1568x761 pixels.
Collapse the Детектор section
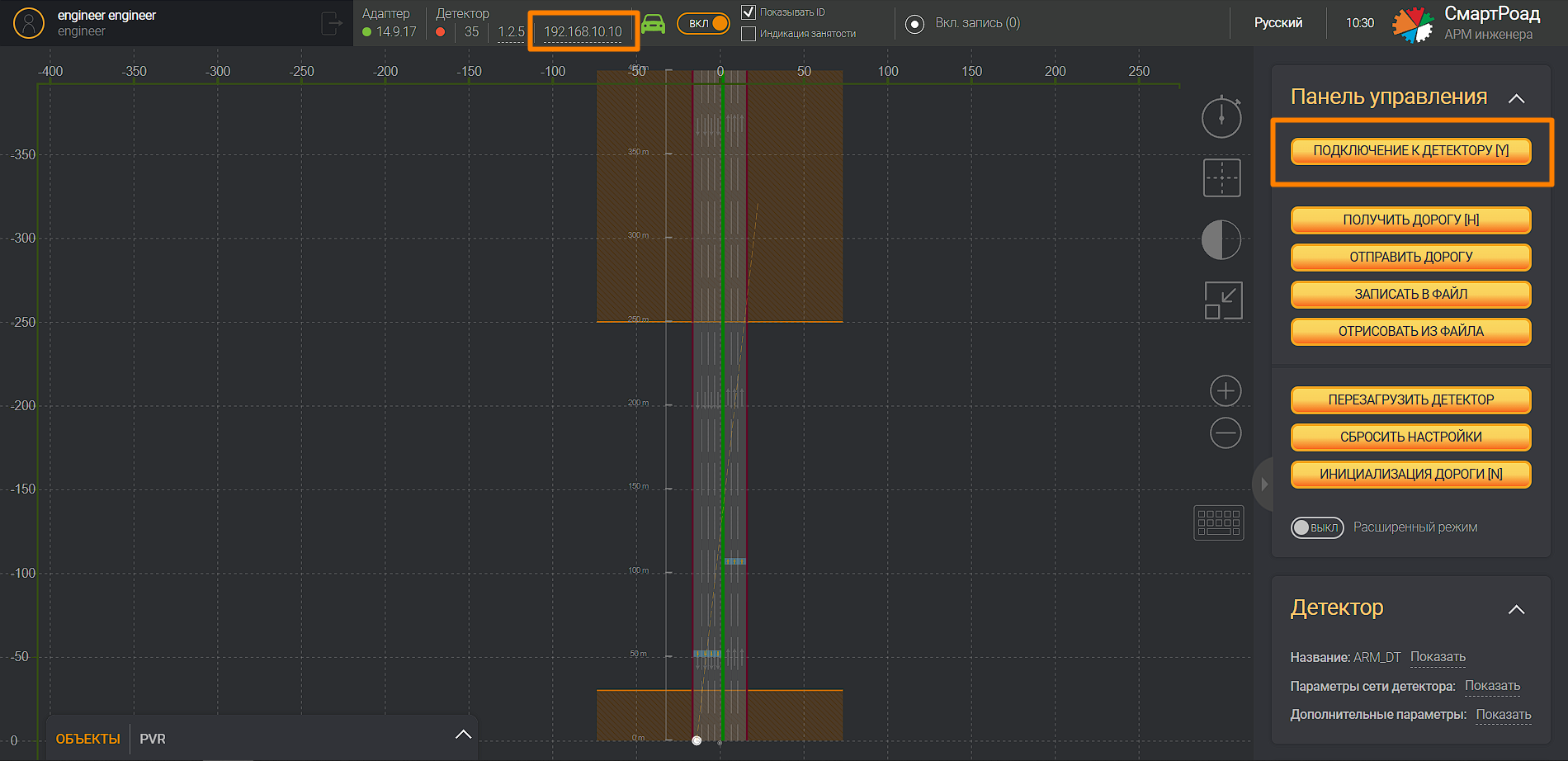(x=1518, y=609)
